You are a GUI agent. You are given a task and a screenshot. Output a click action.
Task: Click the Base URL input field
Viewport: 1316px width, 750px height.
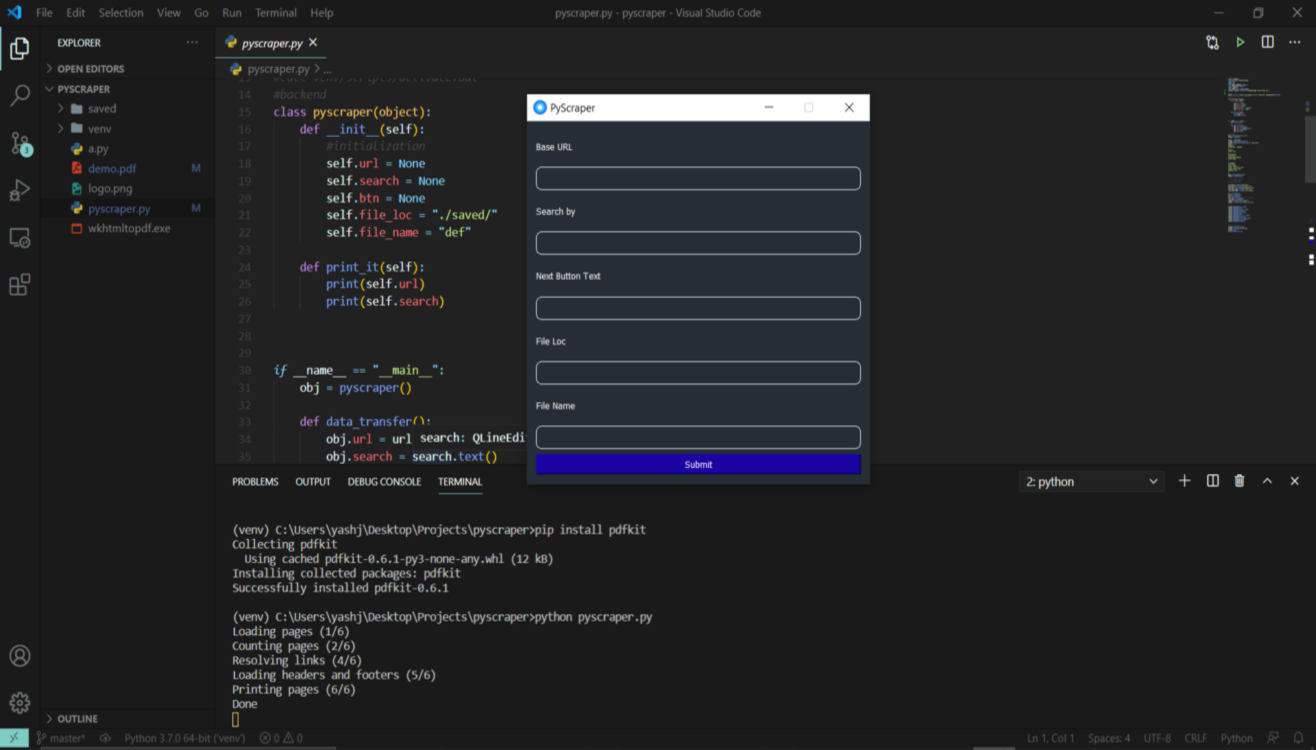click(x=698, y=179)
